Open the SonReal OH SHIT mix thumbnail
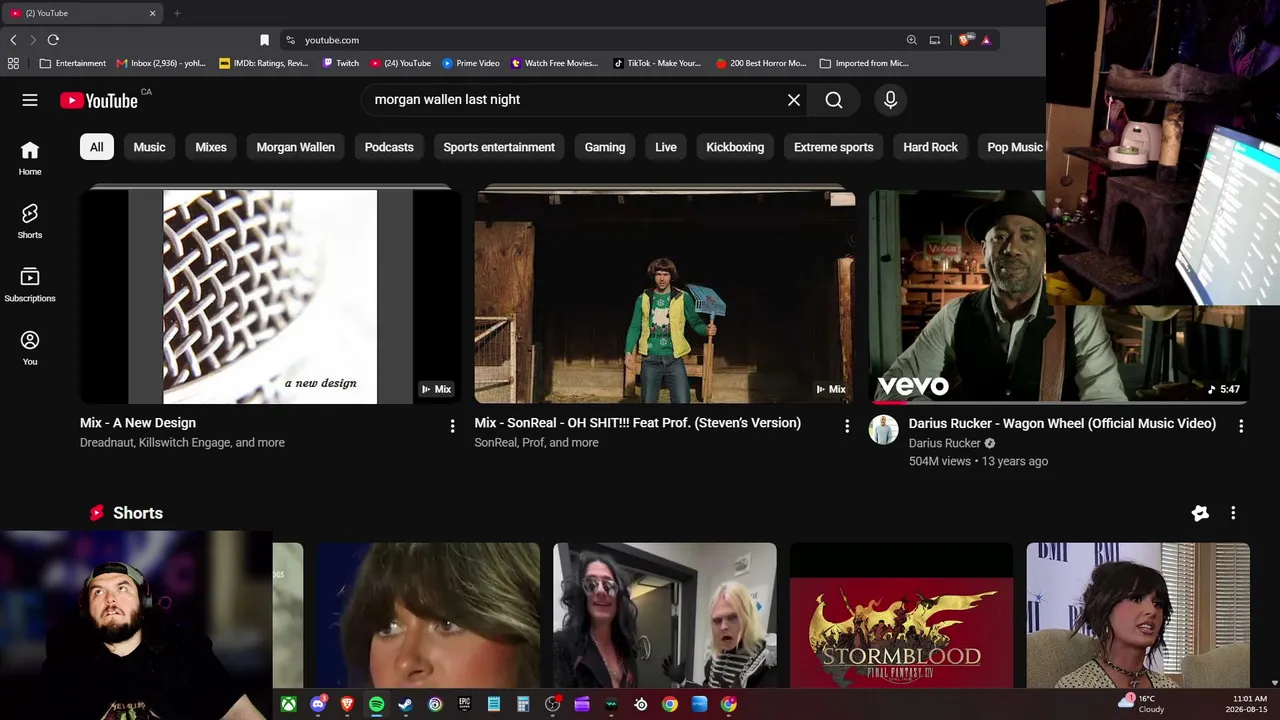 point(665,297)
